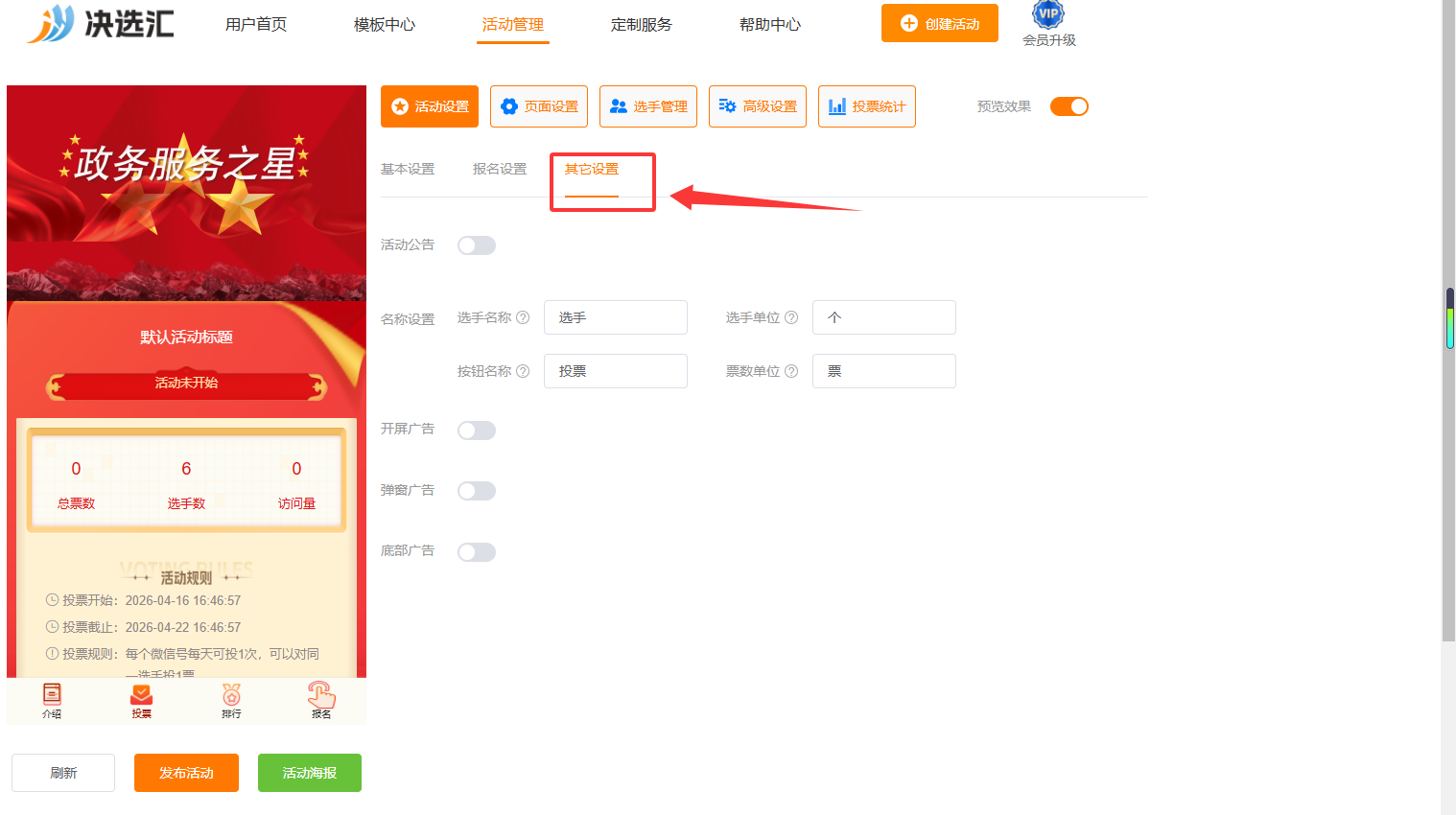Click the plus icon in 创建活动
The height and width of the screenshot is (815, 1456).
(909, 23)
